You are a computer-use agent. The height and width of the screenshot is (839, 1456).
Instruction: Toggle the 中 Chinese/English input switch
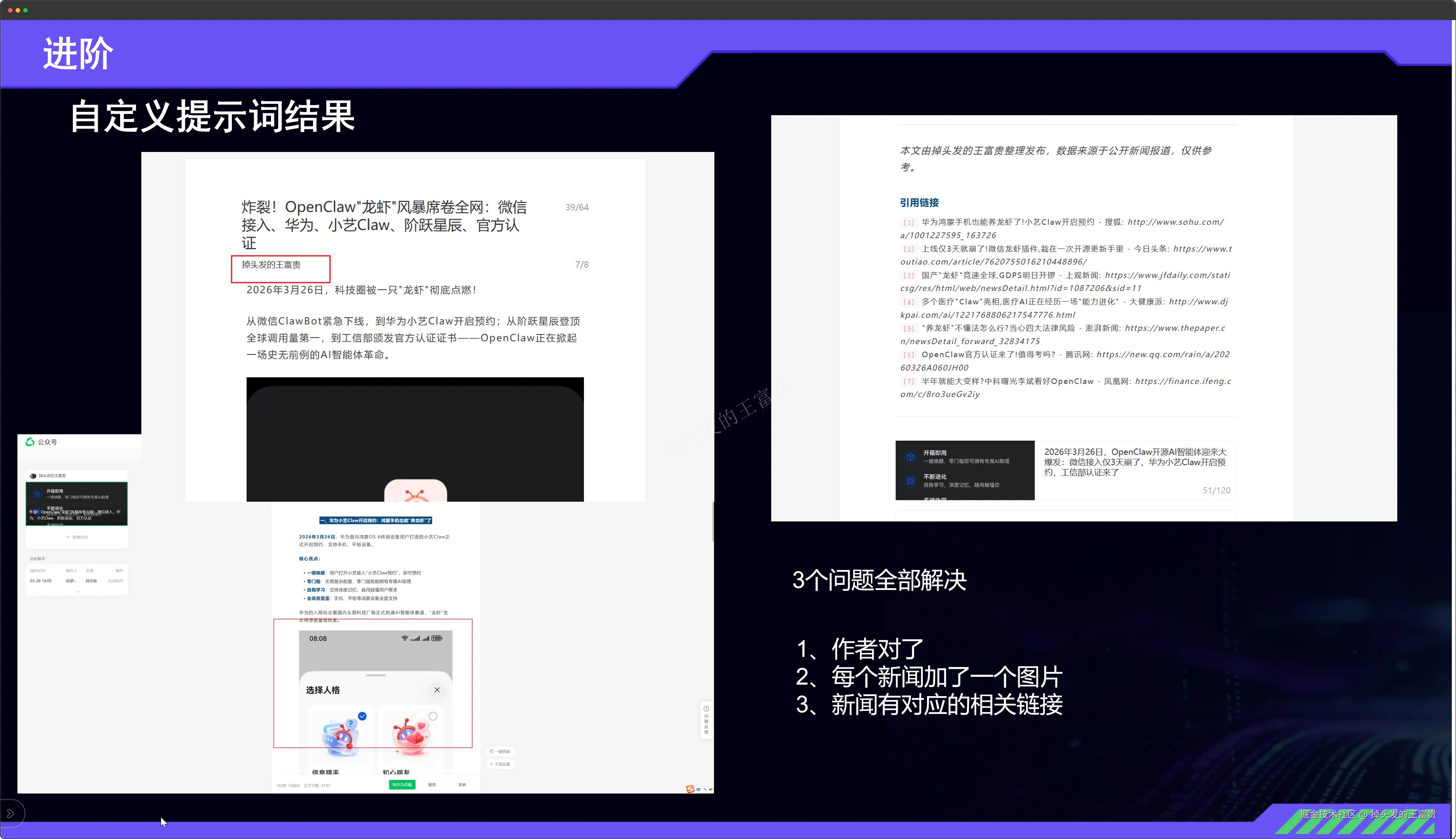point(698,789)
